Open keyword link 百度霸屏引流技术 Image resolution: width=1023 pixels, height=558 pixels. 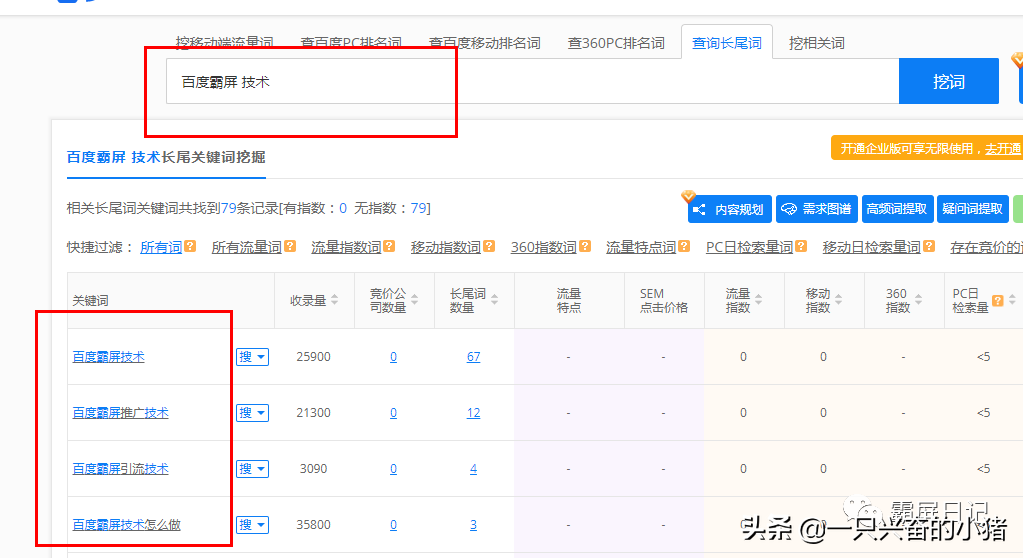(x=120, y=469)
